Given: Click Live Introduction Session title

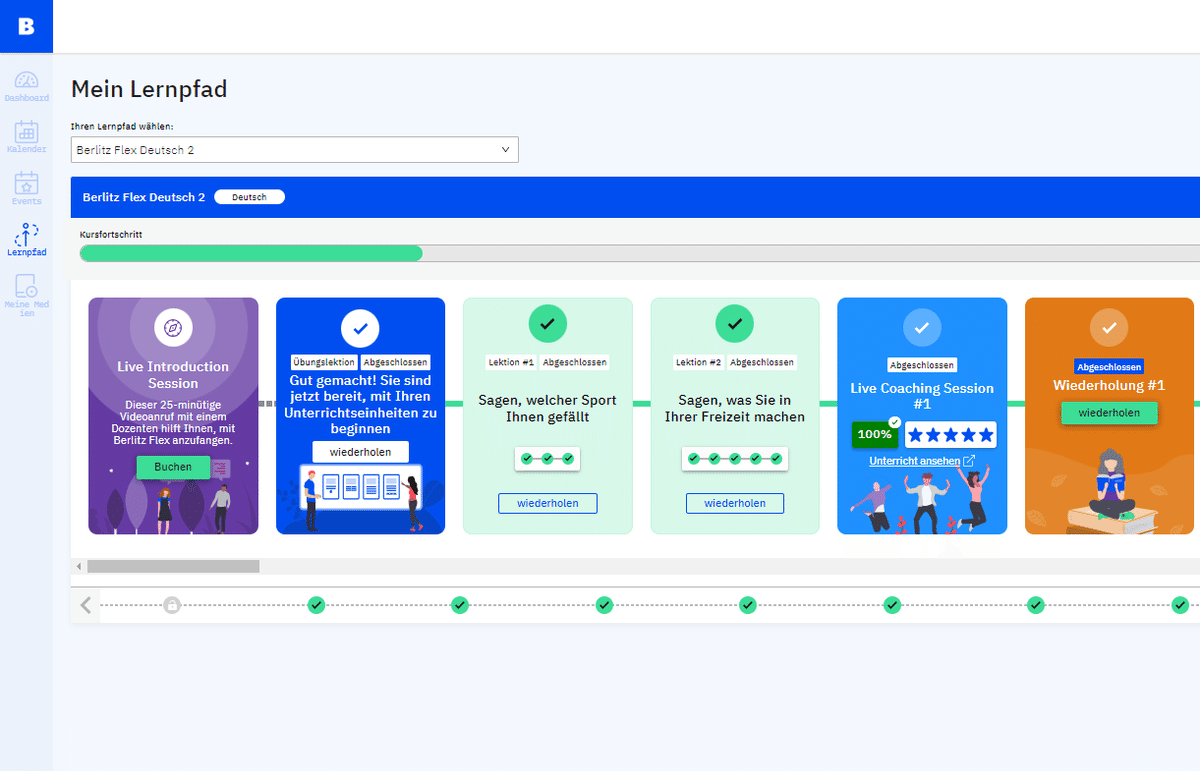Looking at the screenshot, I should click(x=173, y=375).
